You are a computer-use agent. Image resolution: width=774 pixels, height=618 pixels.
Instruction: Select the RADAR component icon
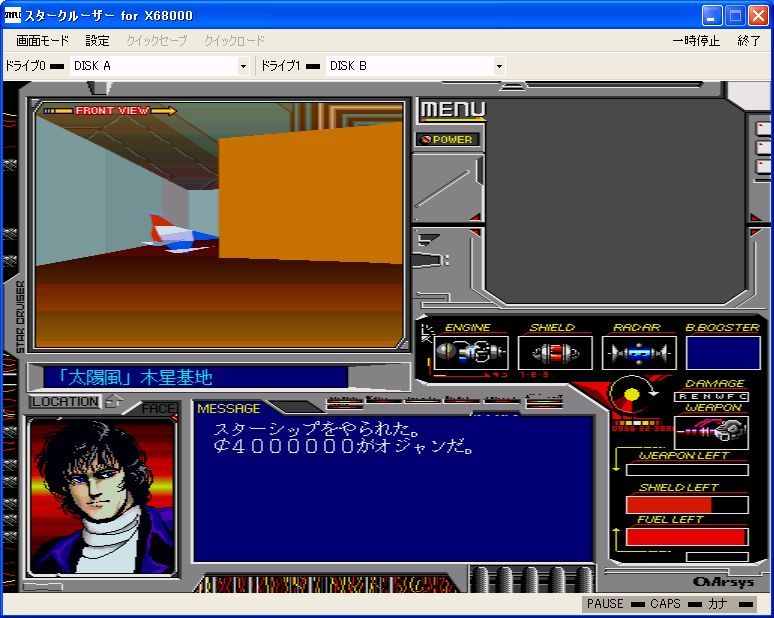coord(639,352)
